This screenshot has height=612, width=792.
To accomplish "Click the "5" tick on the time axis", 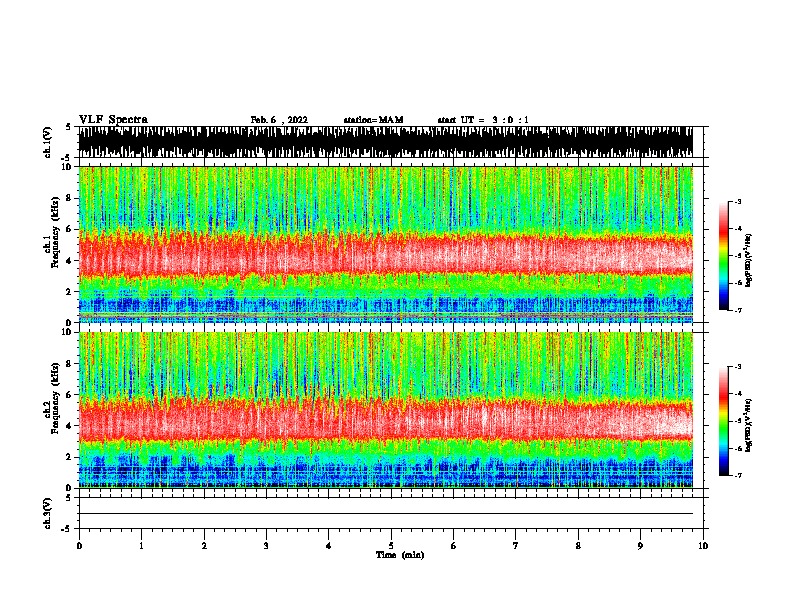I will (391, 546).
